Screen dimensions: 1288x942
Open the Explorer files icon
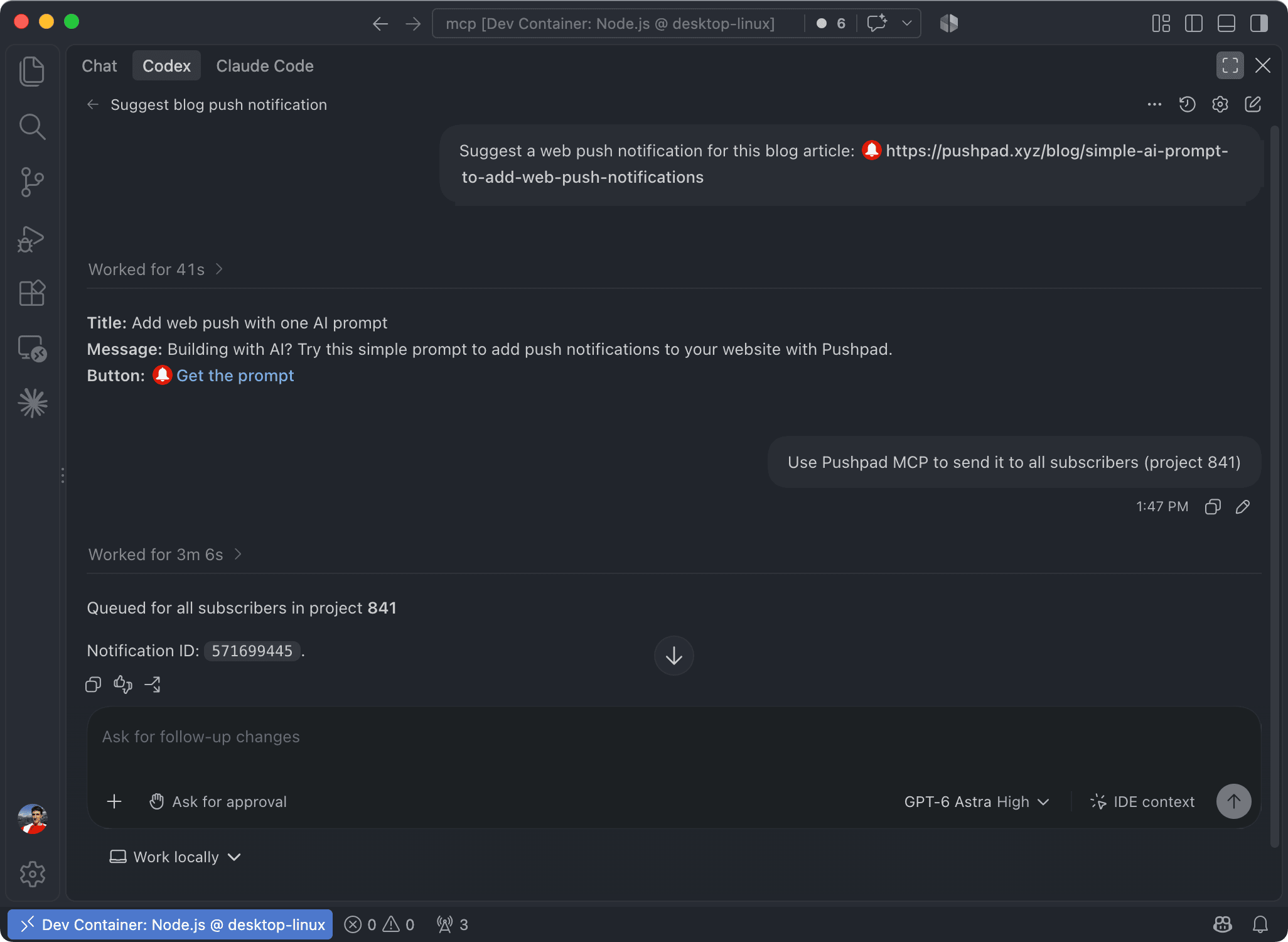[32, 71]
